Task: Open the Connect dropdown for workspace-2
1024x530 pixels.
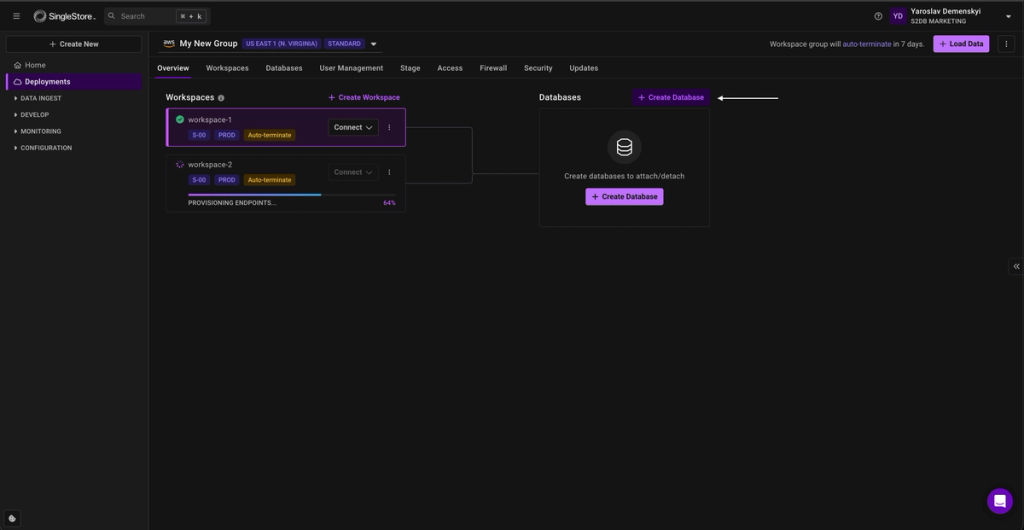Action: point(353,172)
